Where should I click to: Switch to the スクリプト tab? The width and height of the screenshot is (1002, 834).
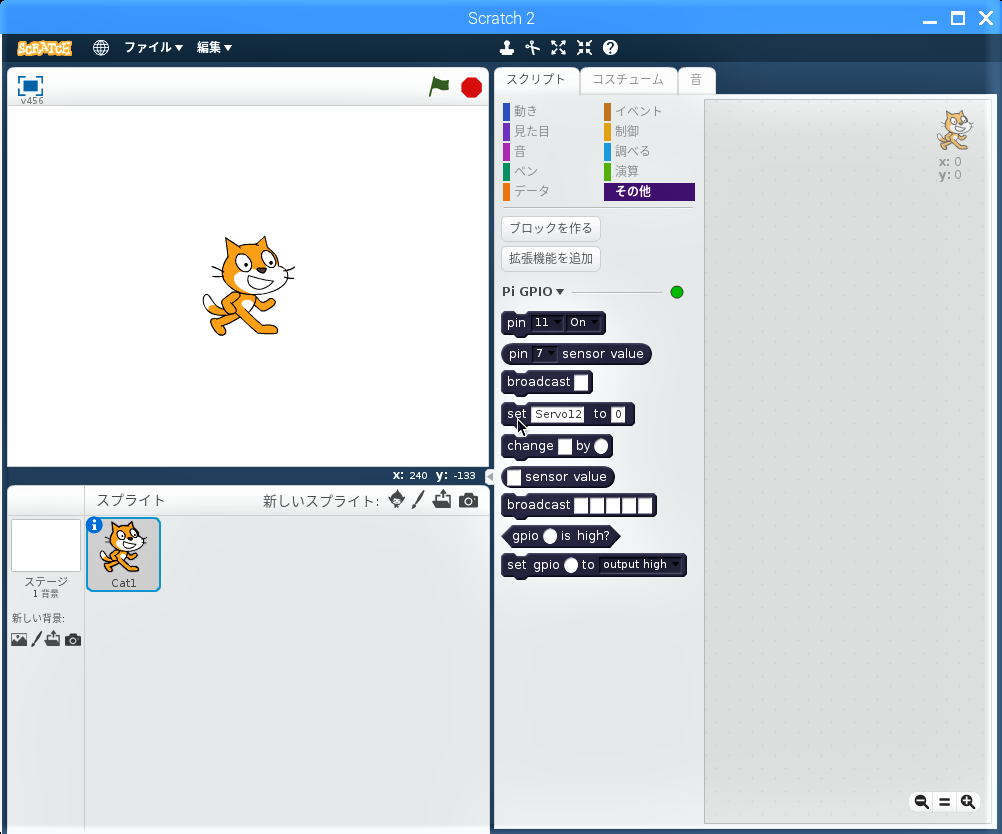point(536,81)
